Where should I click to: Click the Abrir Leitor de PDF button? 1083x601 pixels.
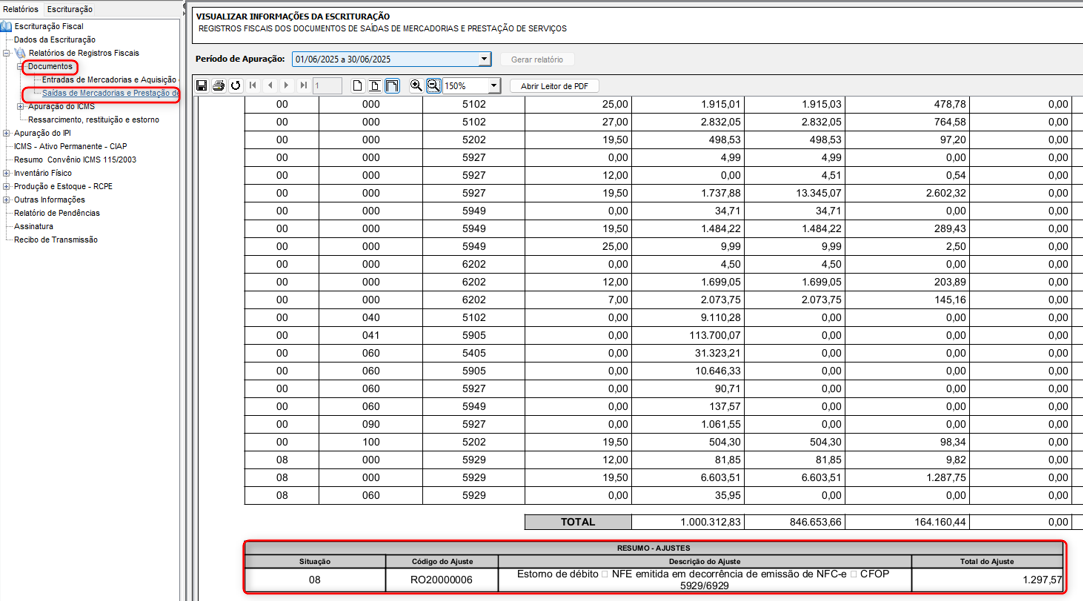tap(554, 86)
